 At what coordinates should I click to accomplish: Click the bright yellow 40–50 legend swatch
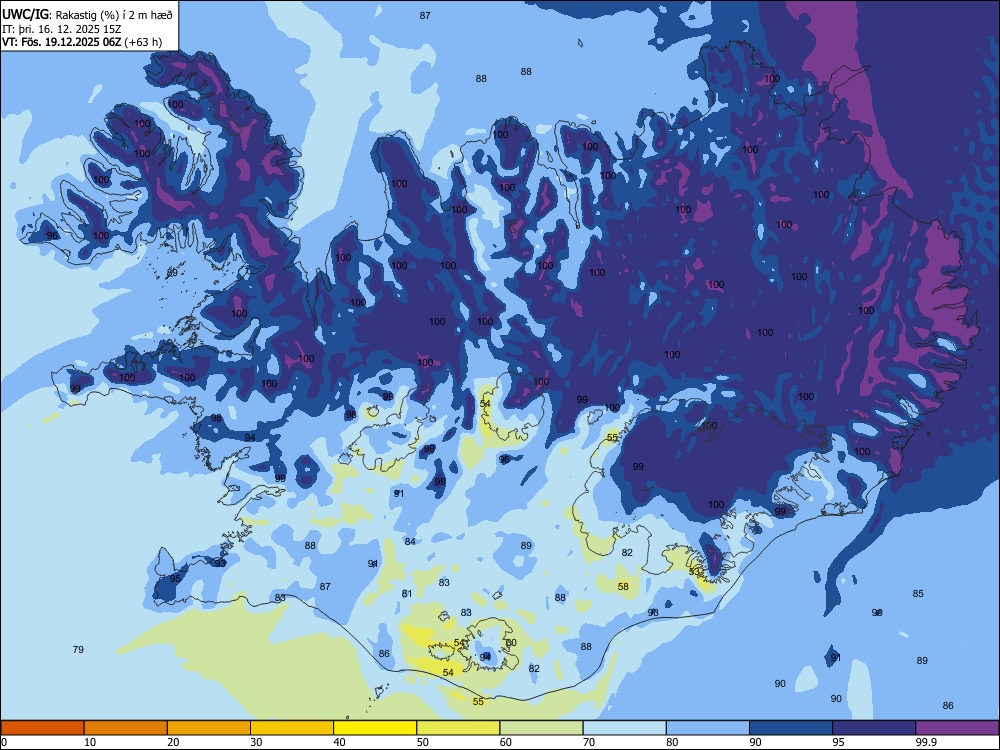pos(375,728)
